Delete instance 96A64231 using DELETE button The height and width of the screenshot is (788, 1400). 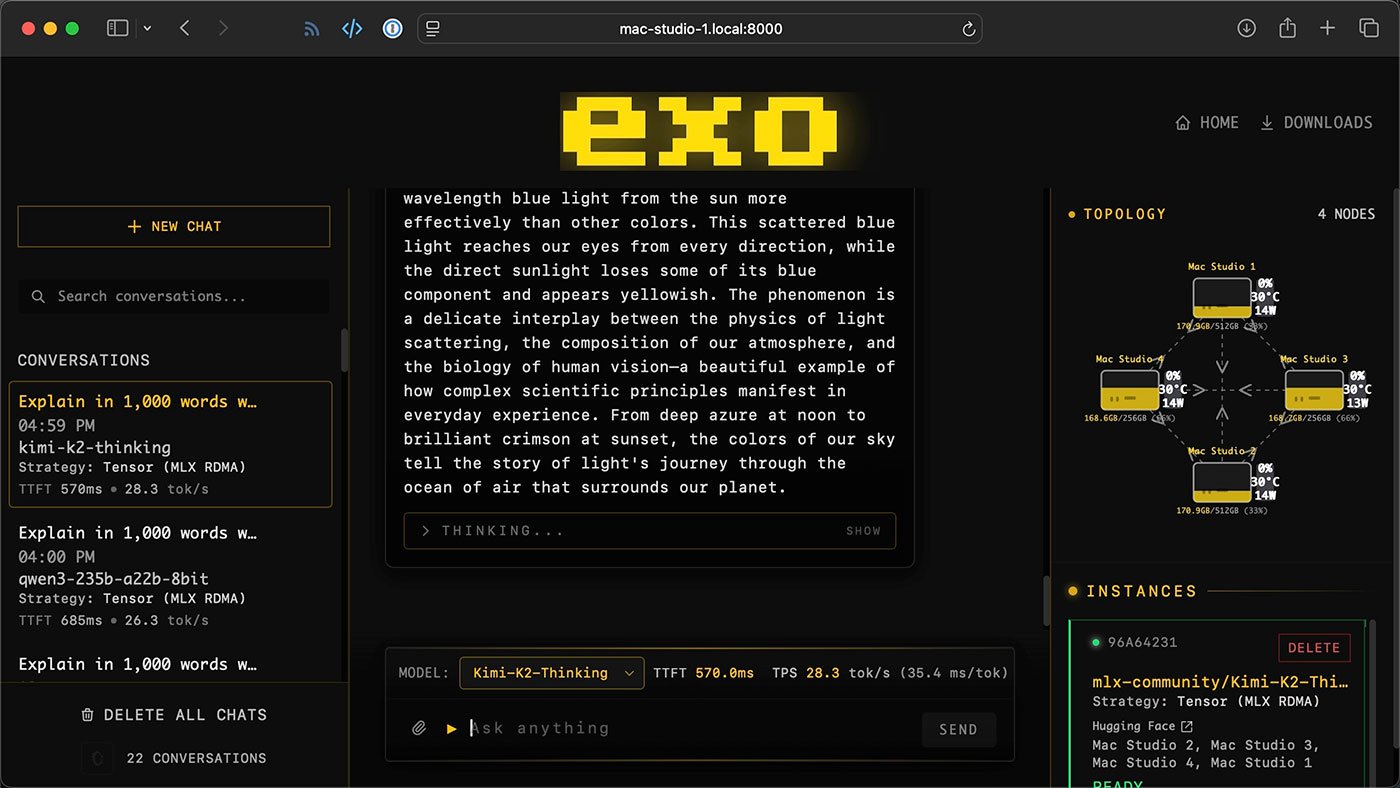coord(1314,648)
